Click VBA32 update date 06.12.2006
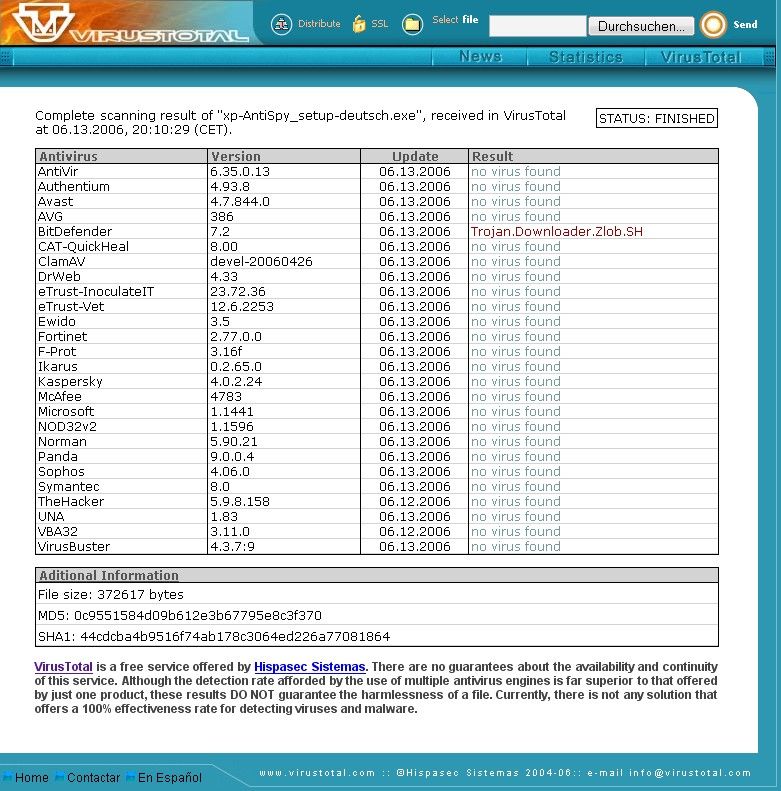 (x=415, y=532)
